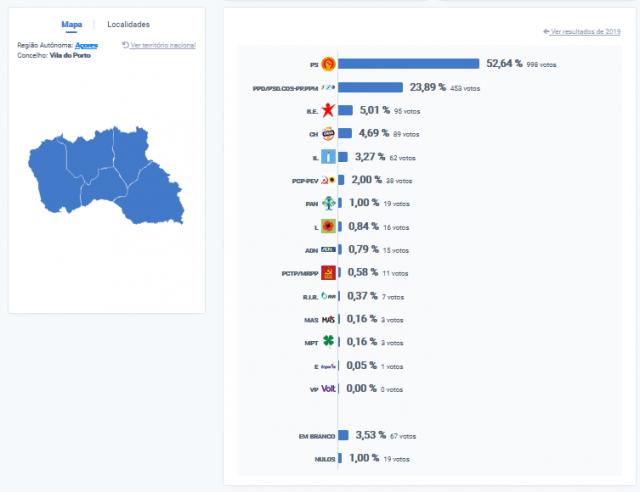Click the Volt party logo

coord(328,389)
